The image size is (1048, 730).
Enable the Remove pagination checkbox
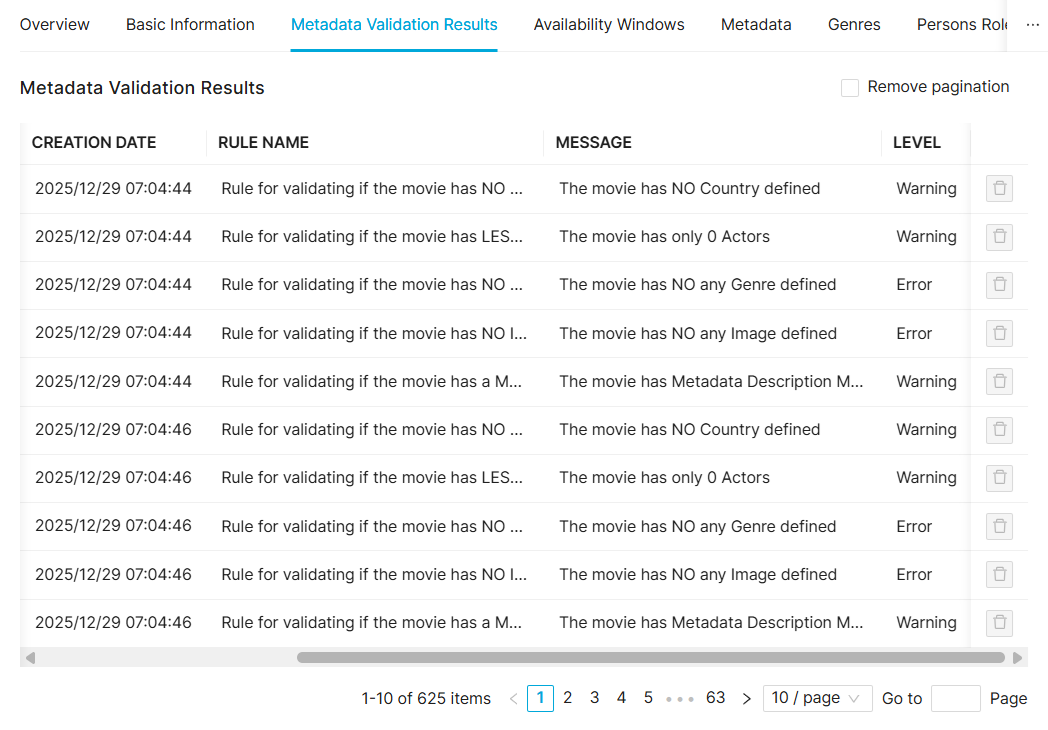850,88
